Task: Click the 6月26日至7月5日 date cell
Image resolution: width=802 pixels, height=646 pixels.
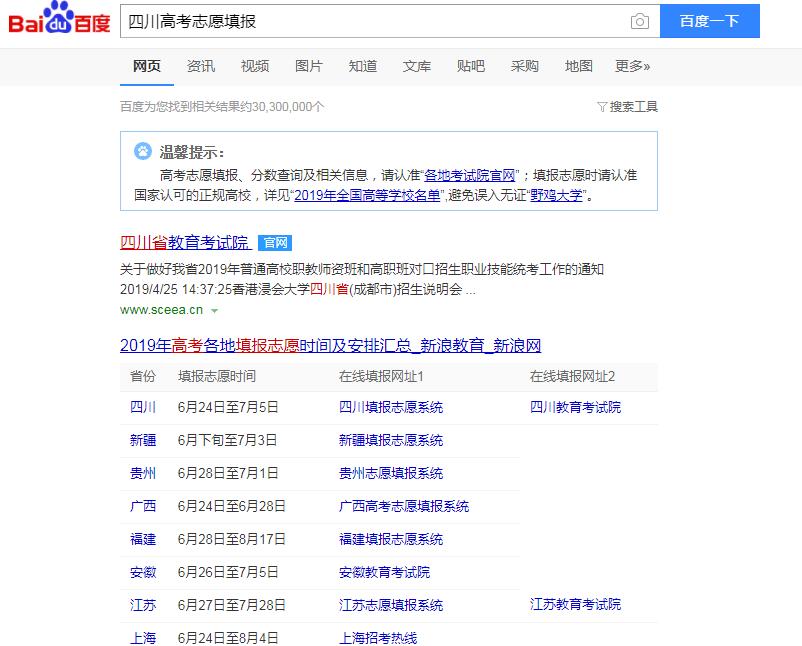Action: 228,572
